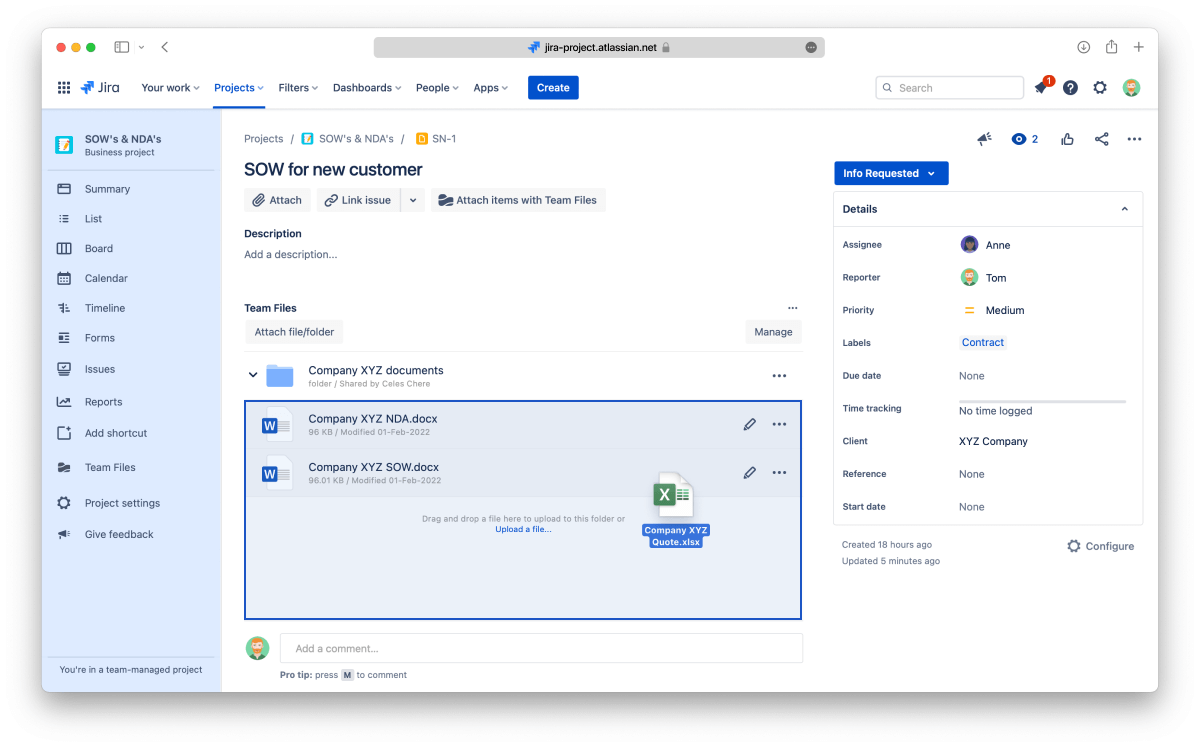
Task: Open the help question mark icon
Action: tap(1070, 88)
